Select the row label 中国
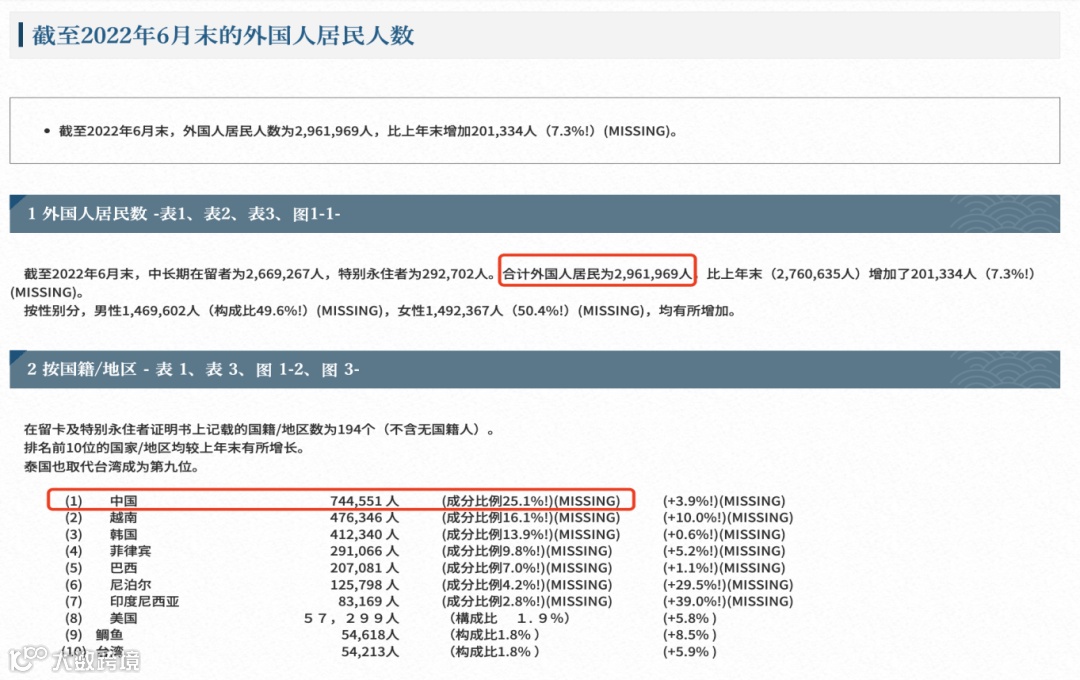Screen dimensions: 1080x680 coord(123,501)
